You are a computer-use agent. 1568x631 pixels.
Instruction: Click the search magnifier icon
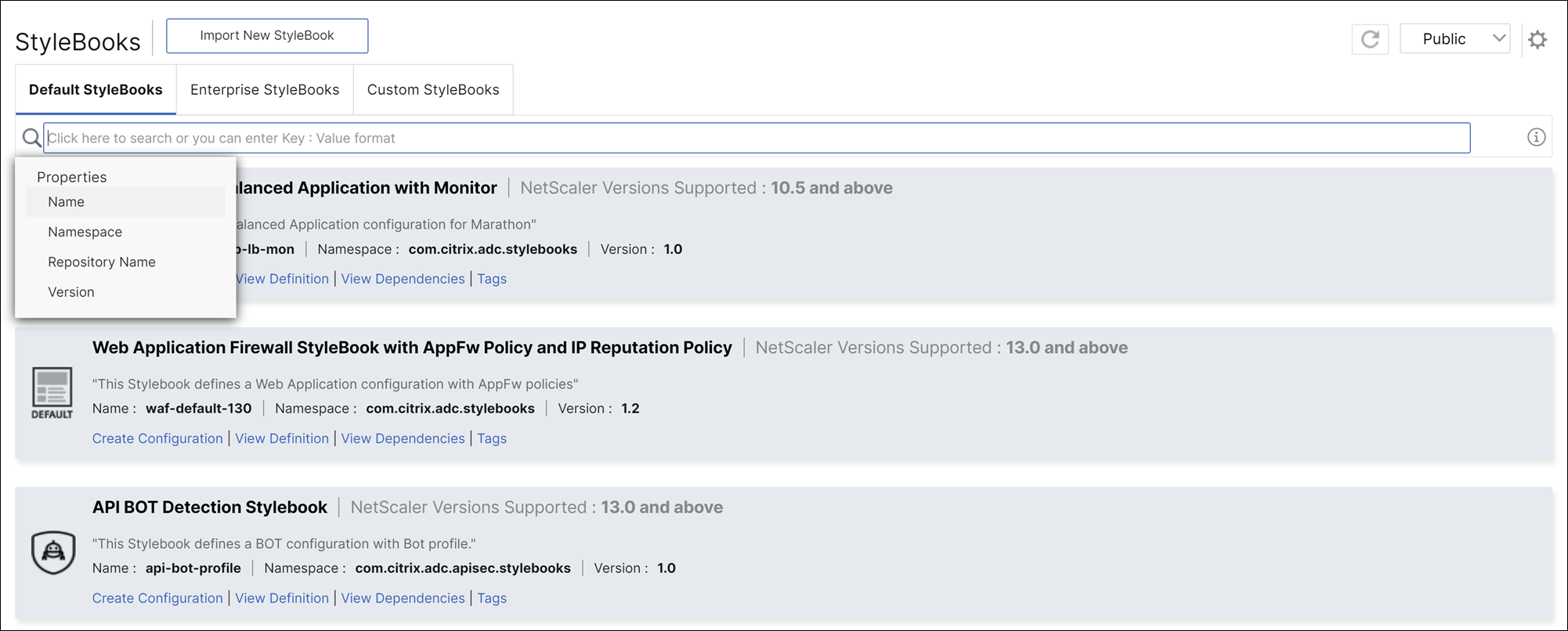point(31,138)
